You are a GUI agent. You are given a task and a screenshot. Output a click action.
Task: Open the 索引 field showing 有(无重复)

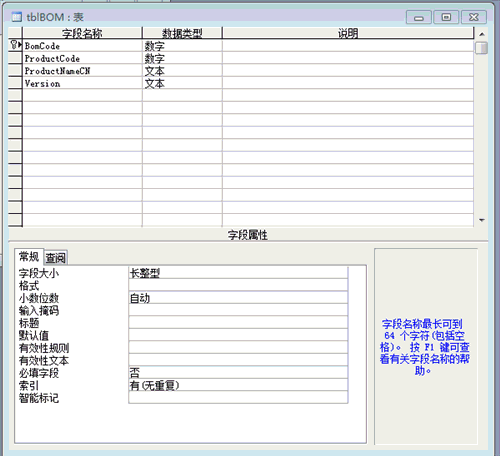[x=238, y=385]
